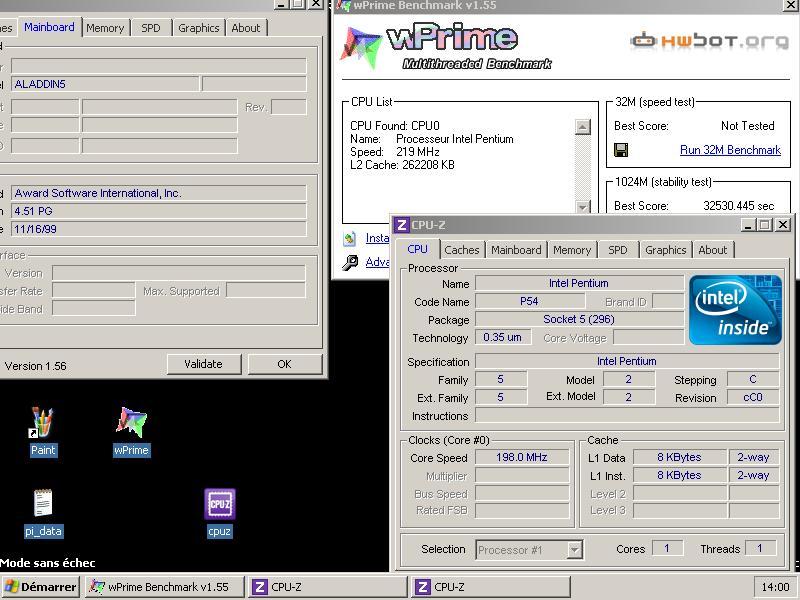
Task: Select the cpuz desktop icon
Action: click(x=219, y=513)
